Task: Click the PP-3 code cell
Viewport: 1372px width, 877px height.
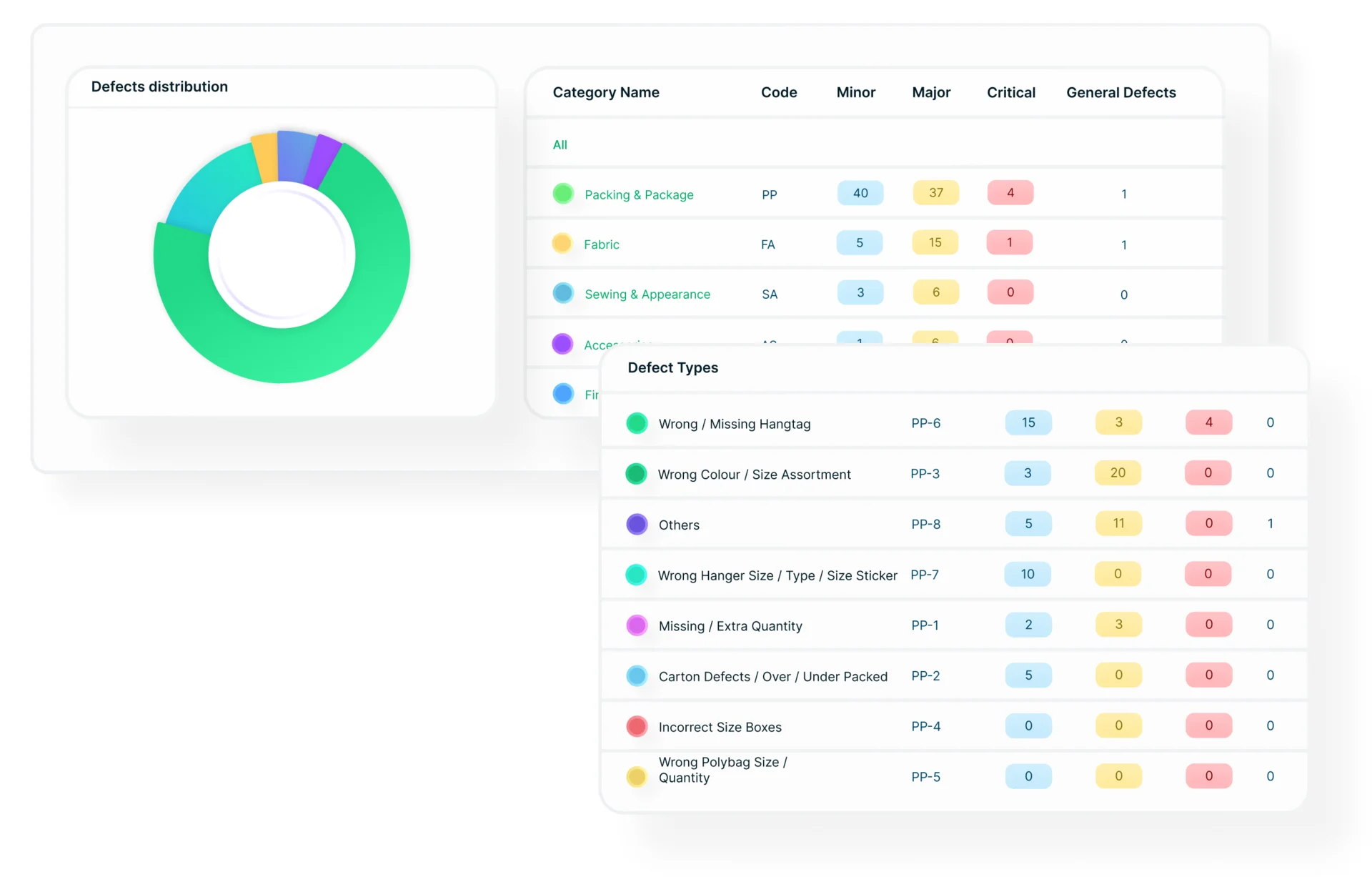Action: coord(925,474)
